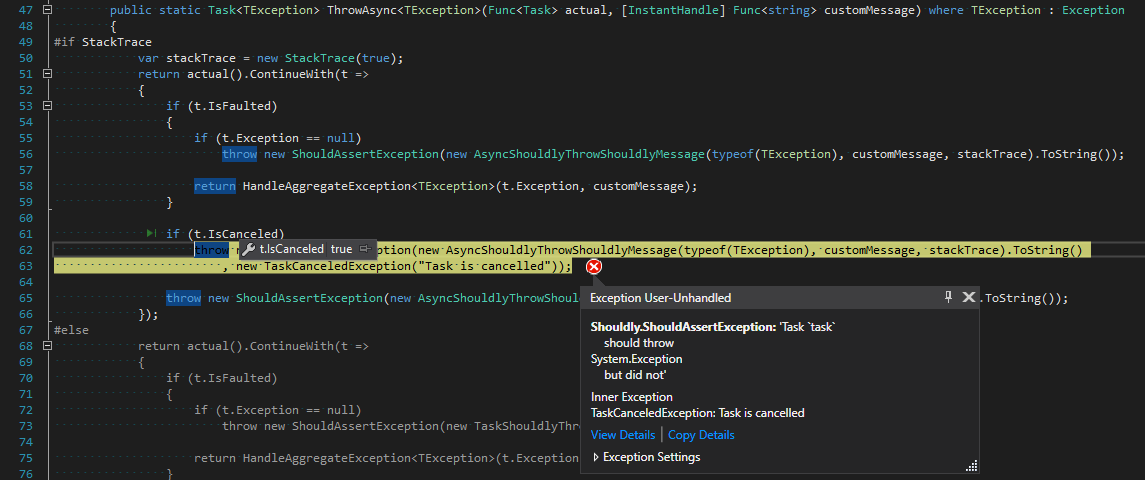
Task: Click the highlighted 'throw' keyword on line 62
Action: point(211,250)
